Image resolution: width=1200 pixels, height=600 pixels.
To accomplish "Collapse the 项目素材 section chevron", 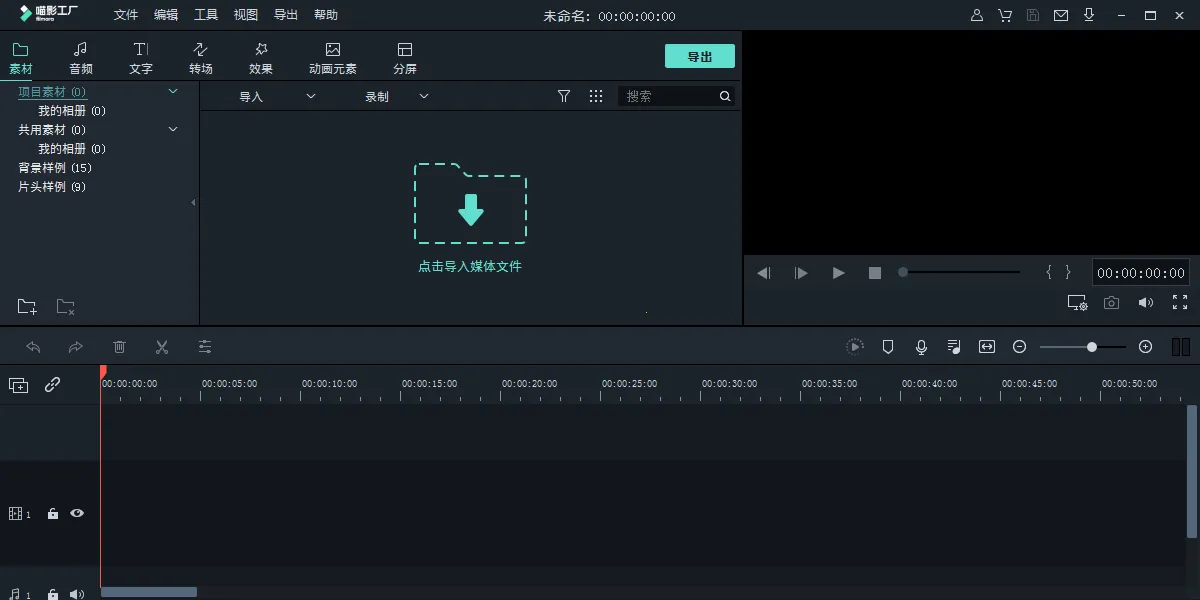I will click(x=172, y=91).
